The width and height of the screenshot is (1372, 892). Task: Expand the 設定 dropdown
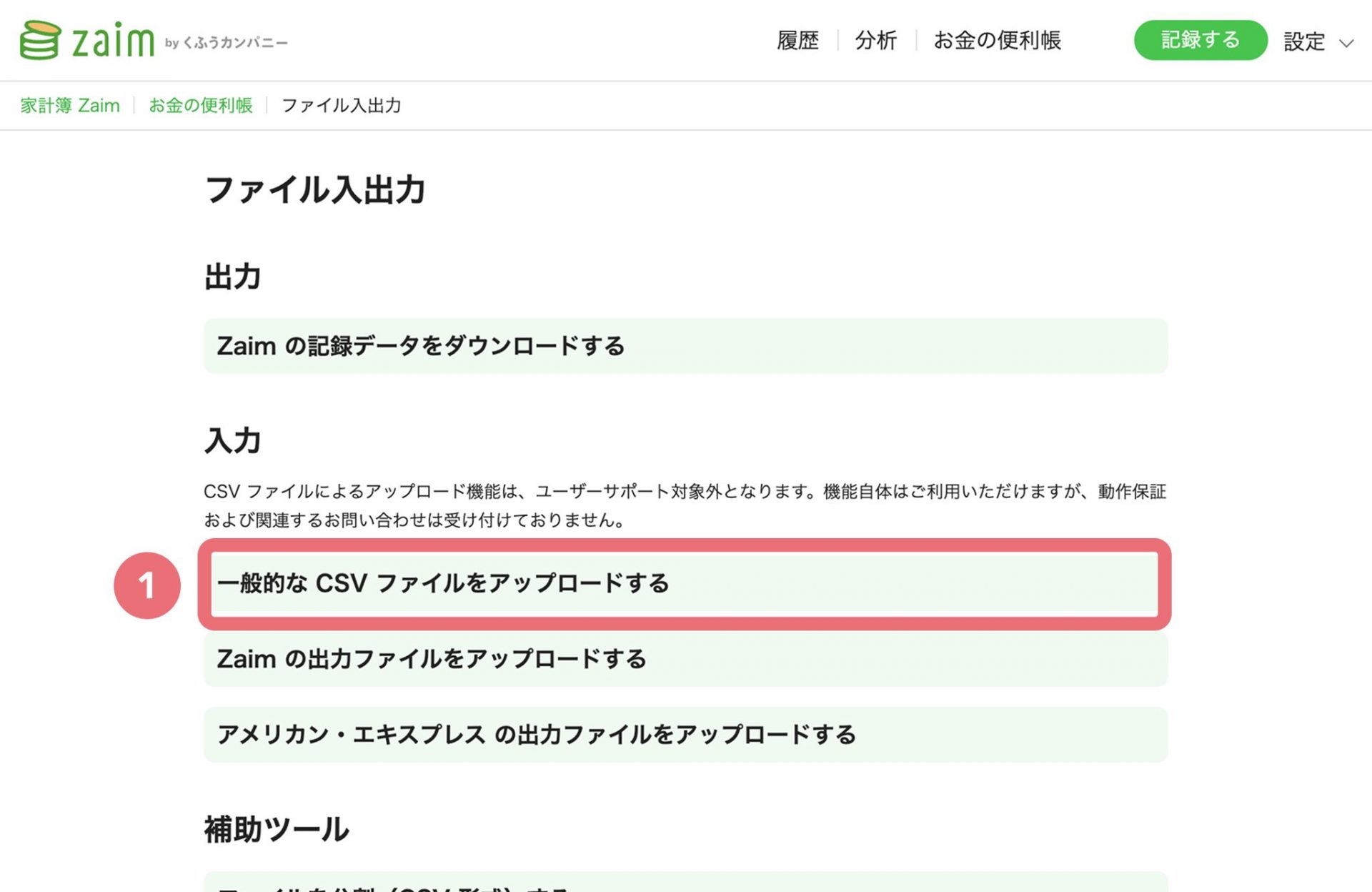[1318, 41]
